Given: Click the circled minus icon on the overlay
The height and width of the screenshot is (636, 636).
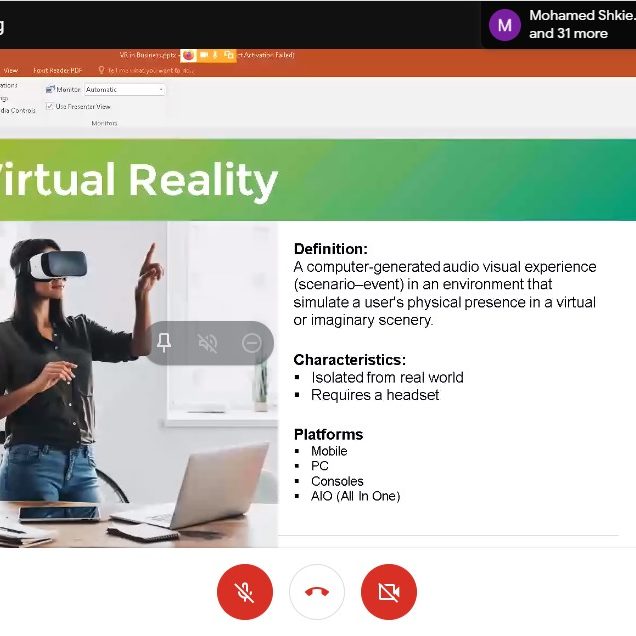Looking at the screenshot, I should (x=251, y=343).
